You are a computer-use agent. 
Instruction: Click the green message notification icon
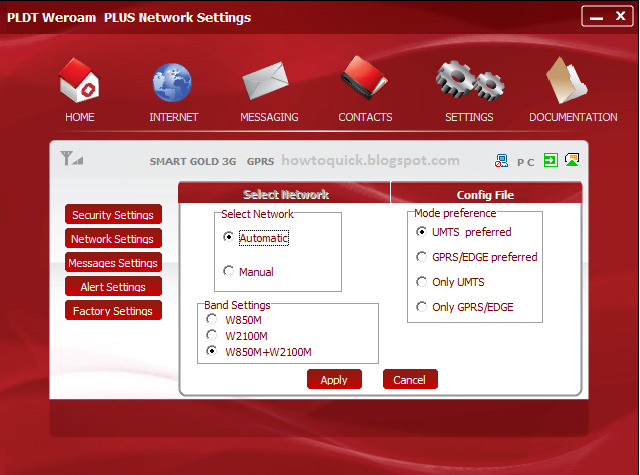coord(572,160)
